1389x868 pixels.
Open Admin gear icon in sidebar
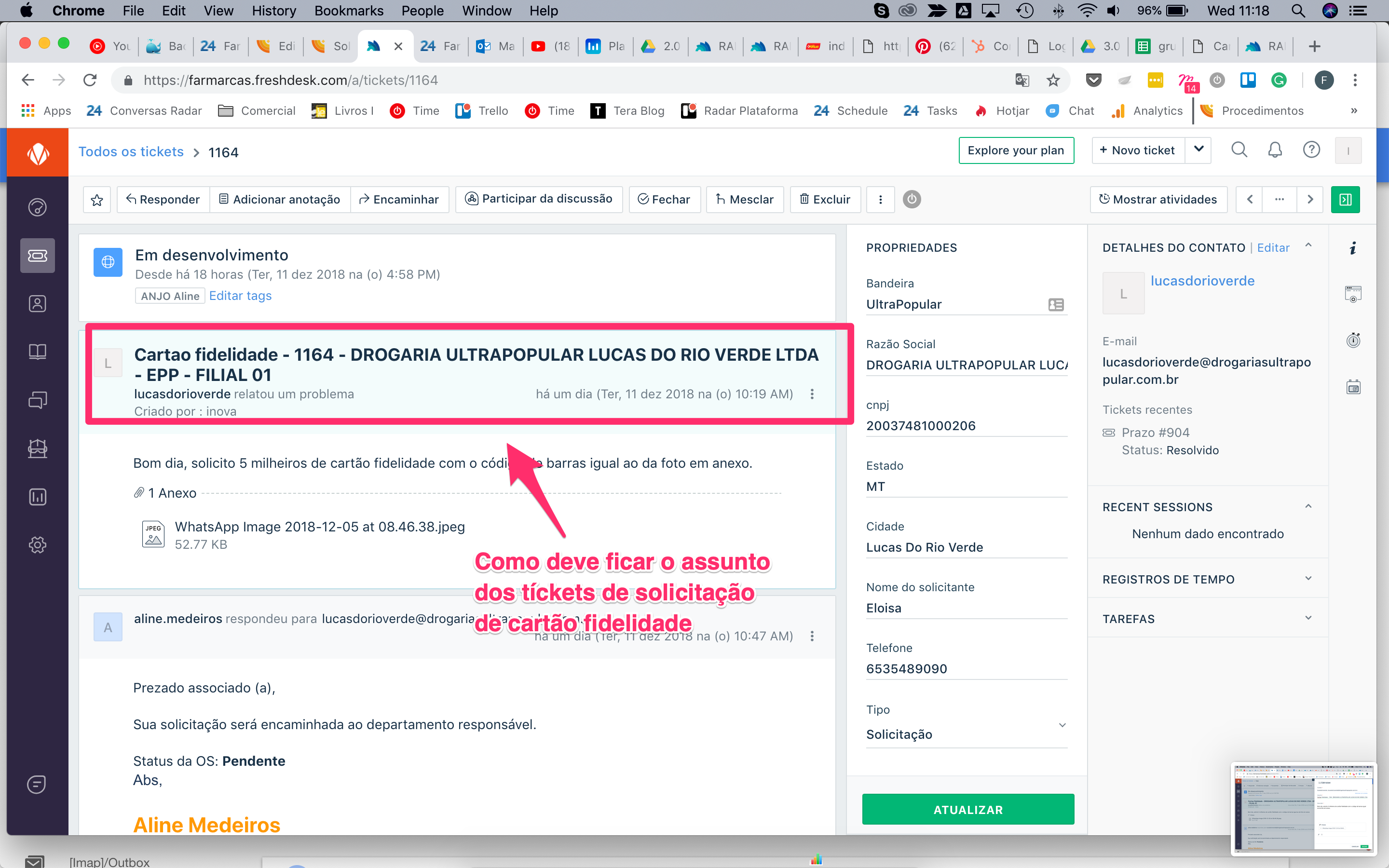coord(37,545)
